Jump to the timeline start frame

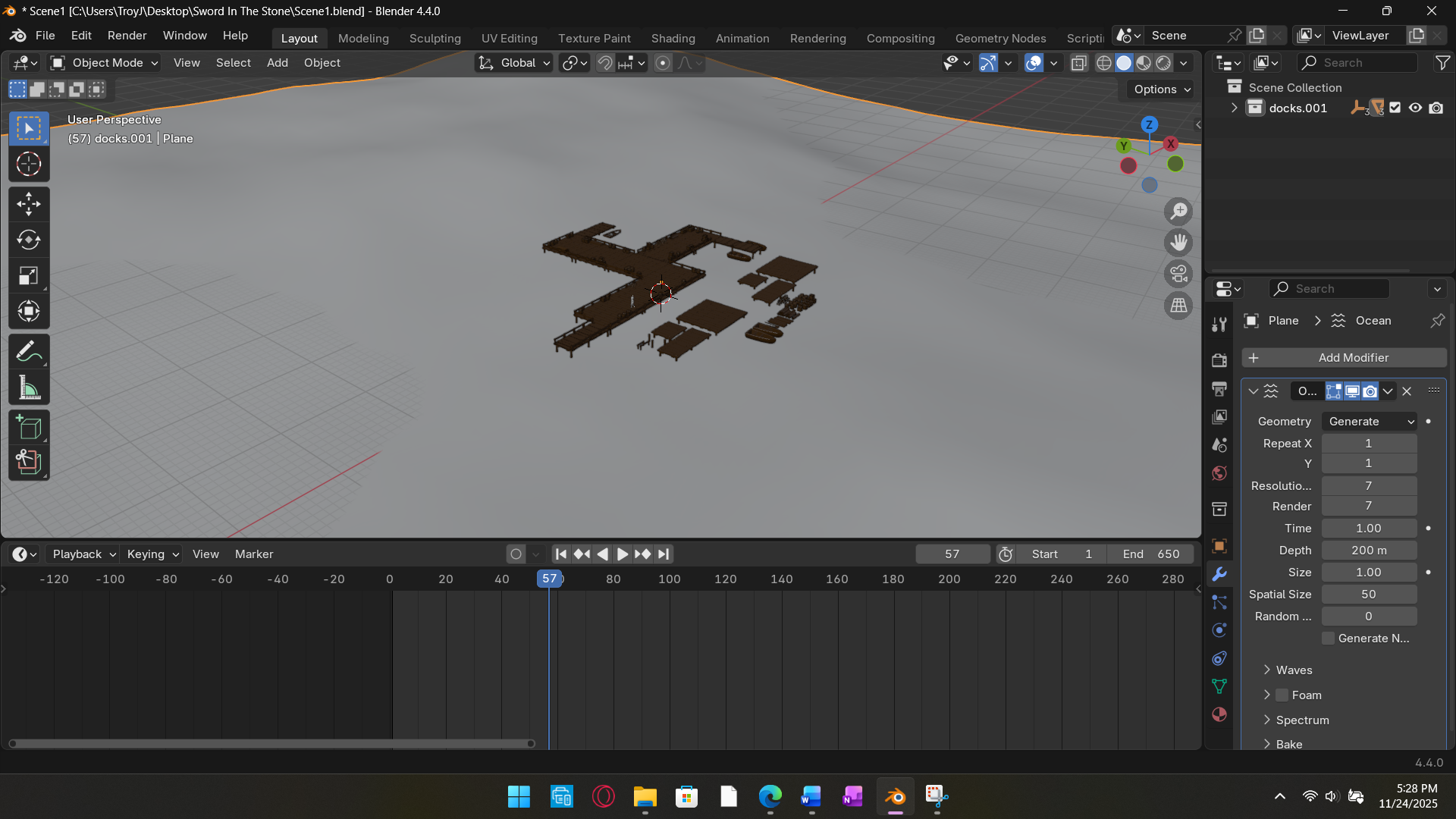tap(561, 554)
